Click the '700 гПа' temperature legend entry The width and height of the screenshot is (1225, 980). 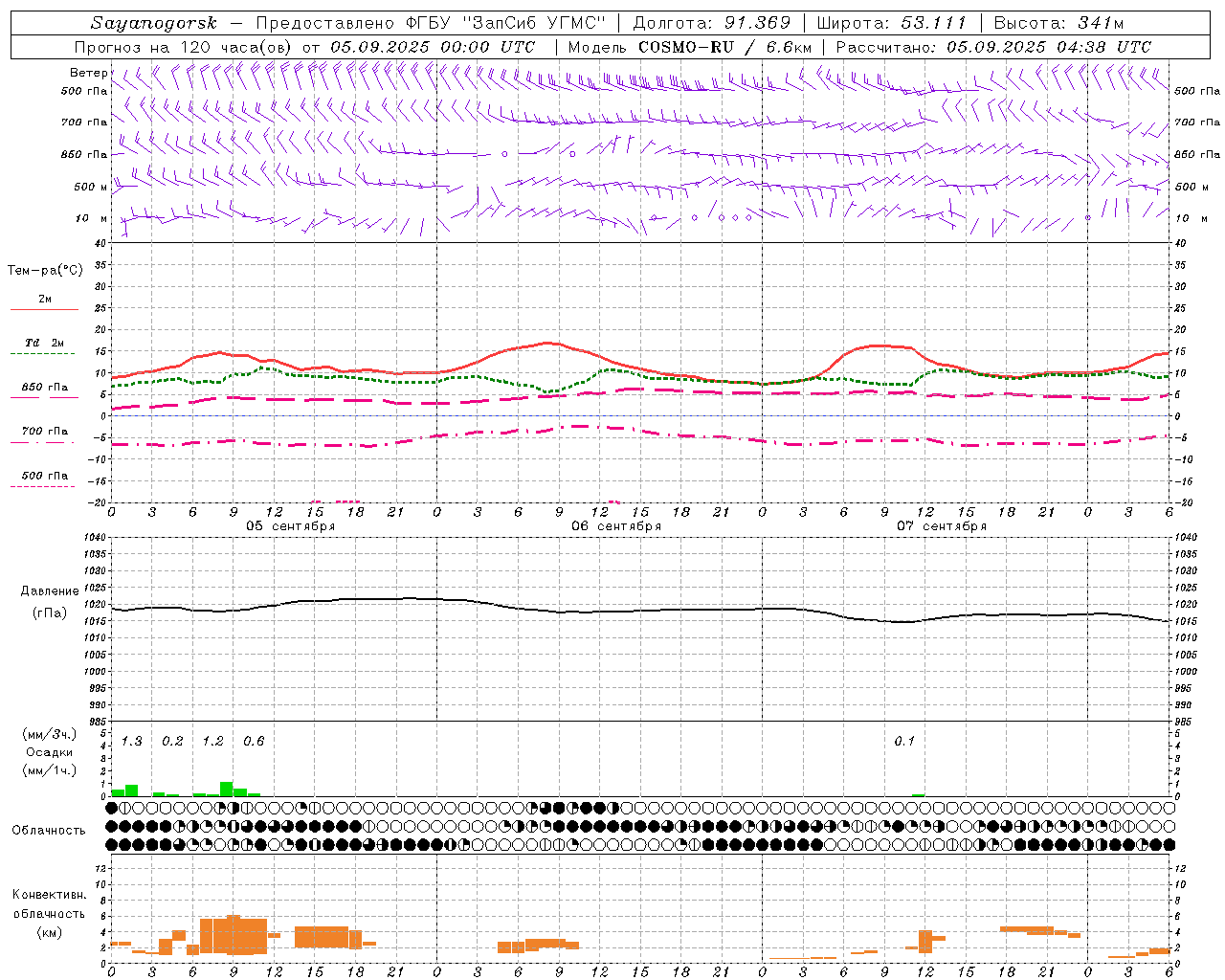[45, 432]
